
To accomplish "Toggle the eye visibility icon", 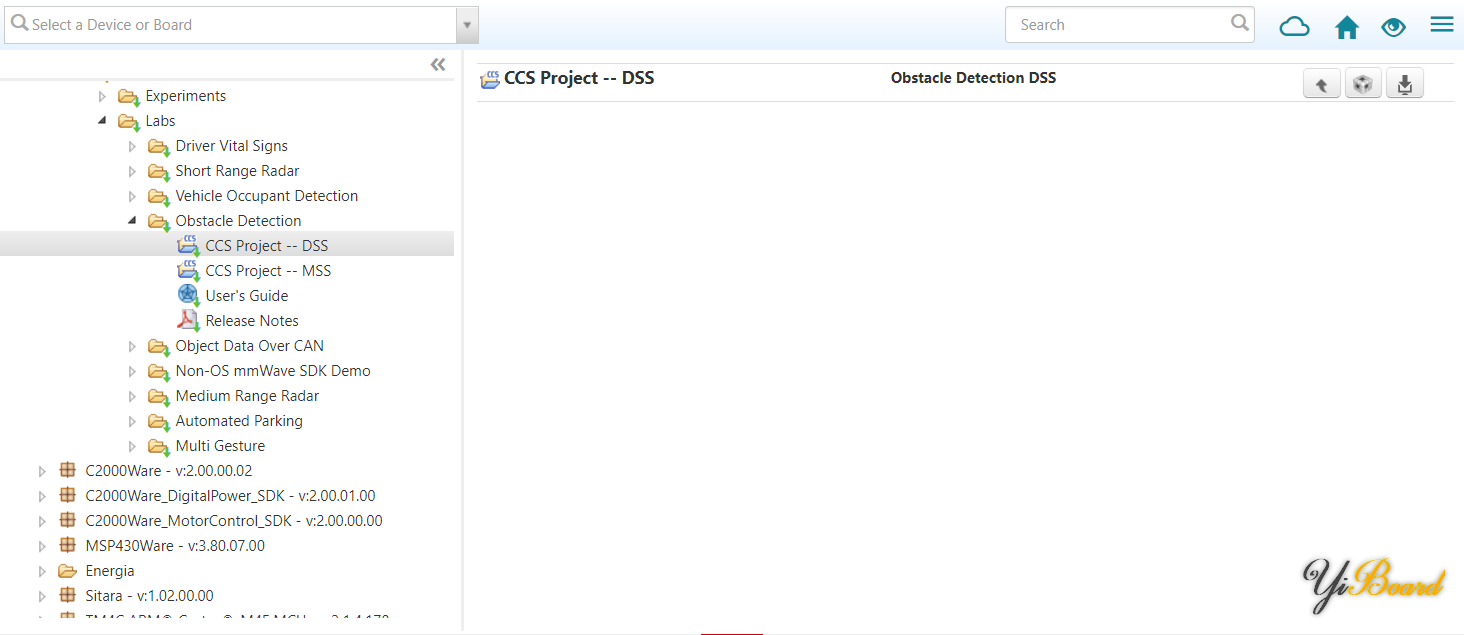I will tap(1393, 27).
